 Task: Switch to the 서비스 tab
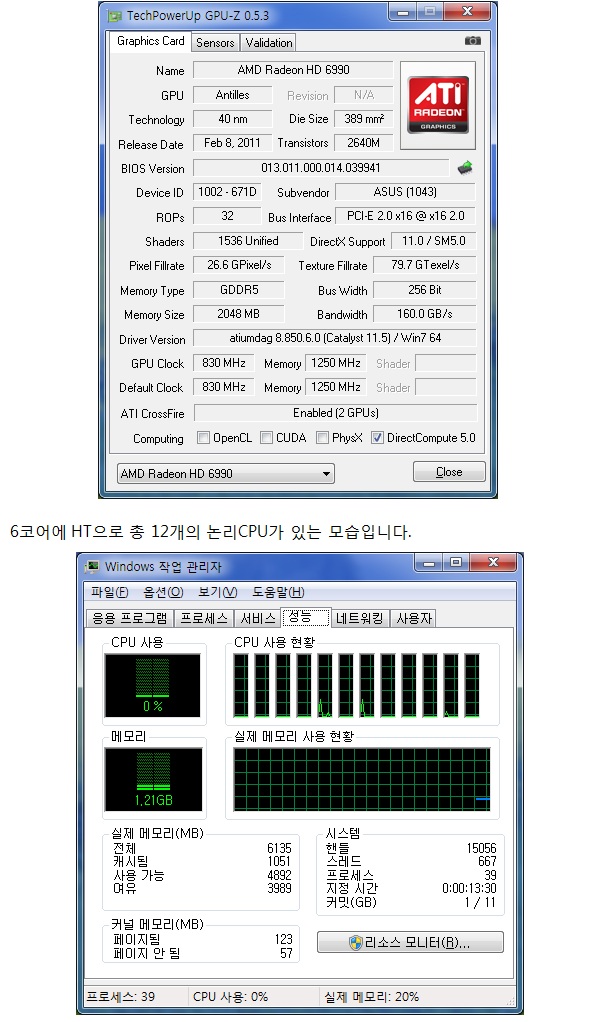tap(258, 618)
